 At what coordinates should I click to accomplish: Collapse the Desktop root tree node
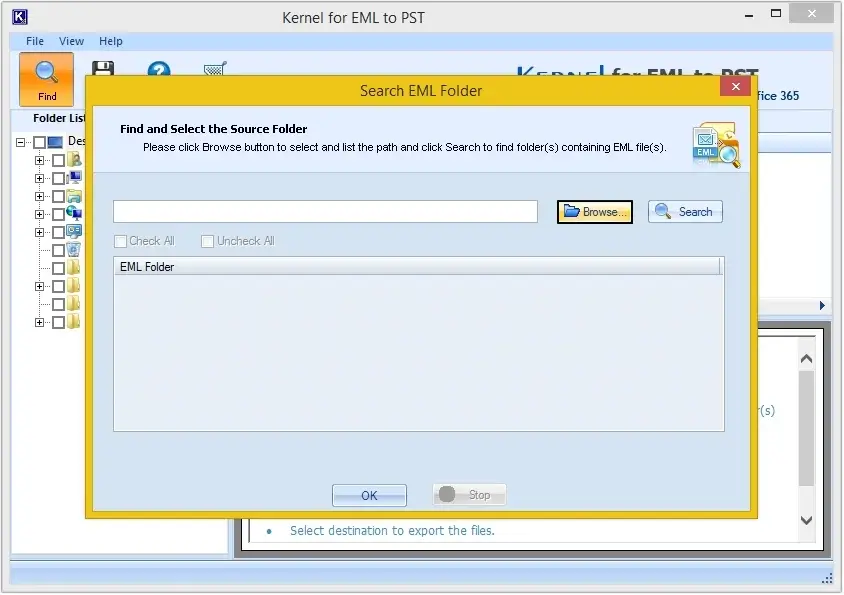[x=20, y=143]
